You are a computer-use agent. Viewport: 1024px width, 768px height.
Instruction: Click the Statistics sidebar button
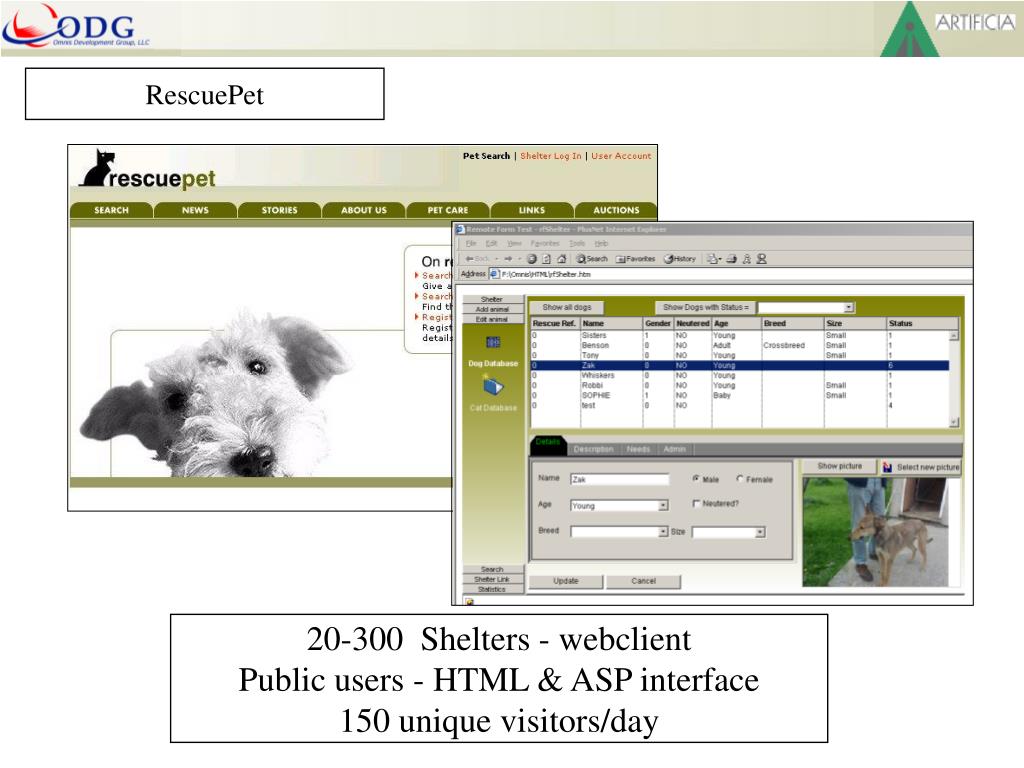point(492,589)
